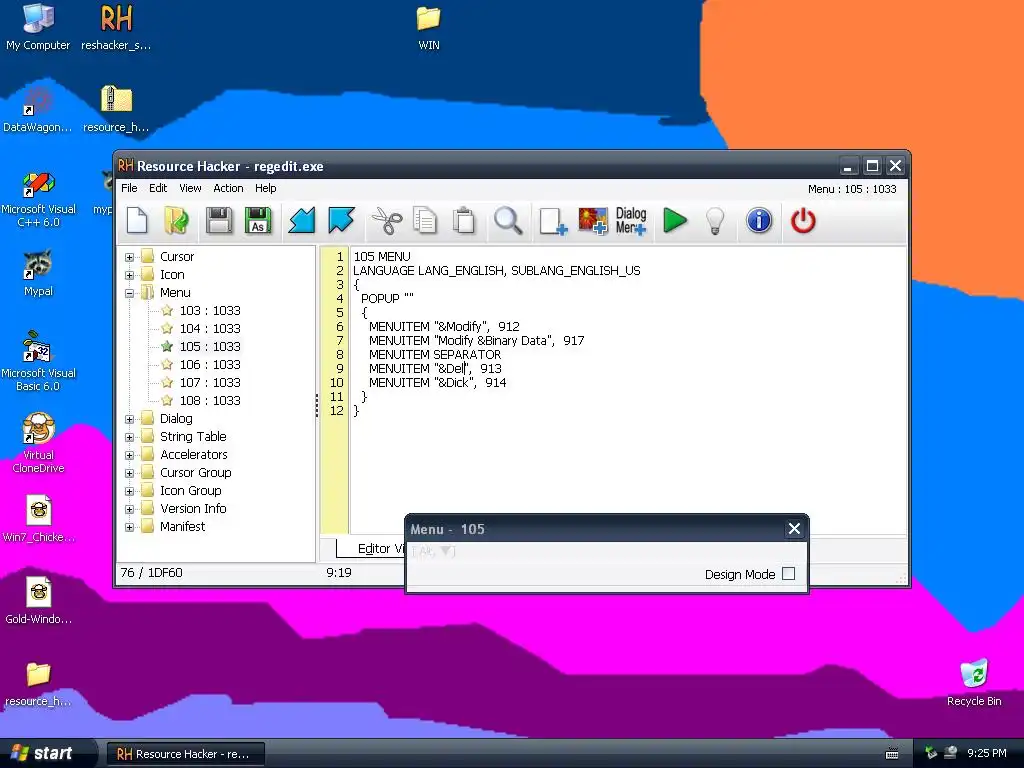Compile script with green play arrow
This screenshot has height=768, width=1024.
tap(675, 221)
